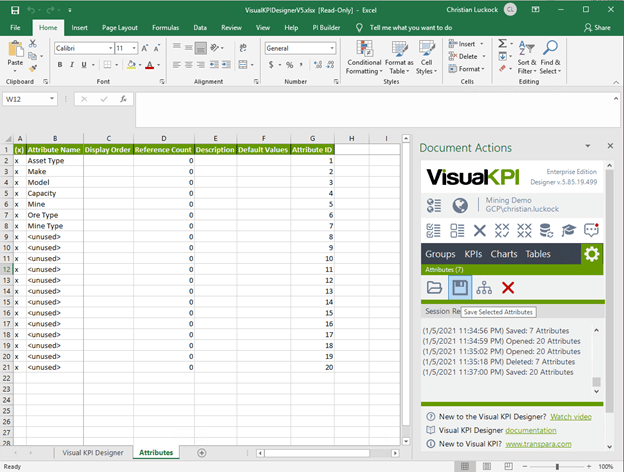
Task: Click the Paste button
Action: [15, 57]
